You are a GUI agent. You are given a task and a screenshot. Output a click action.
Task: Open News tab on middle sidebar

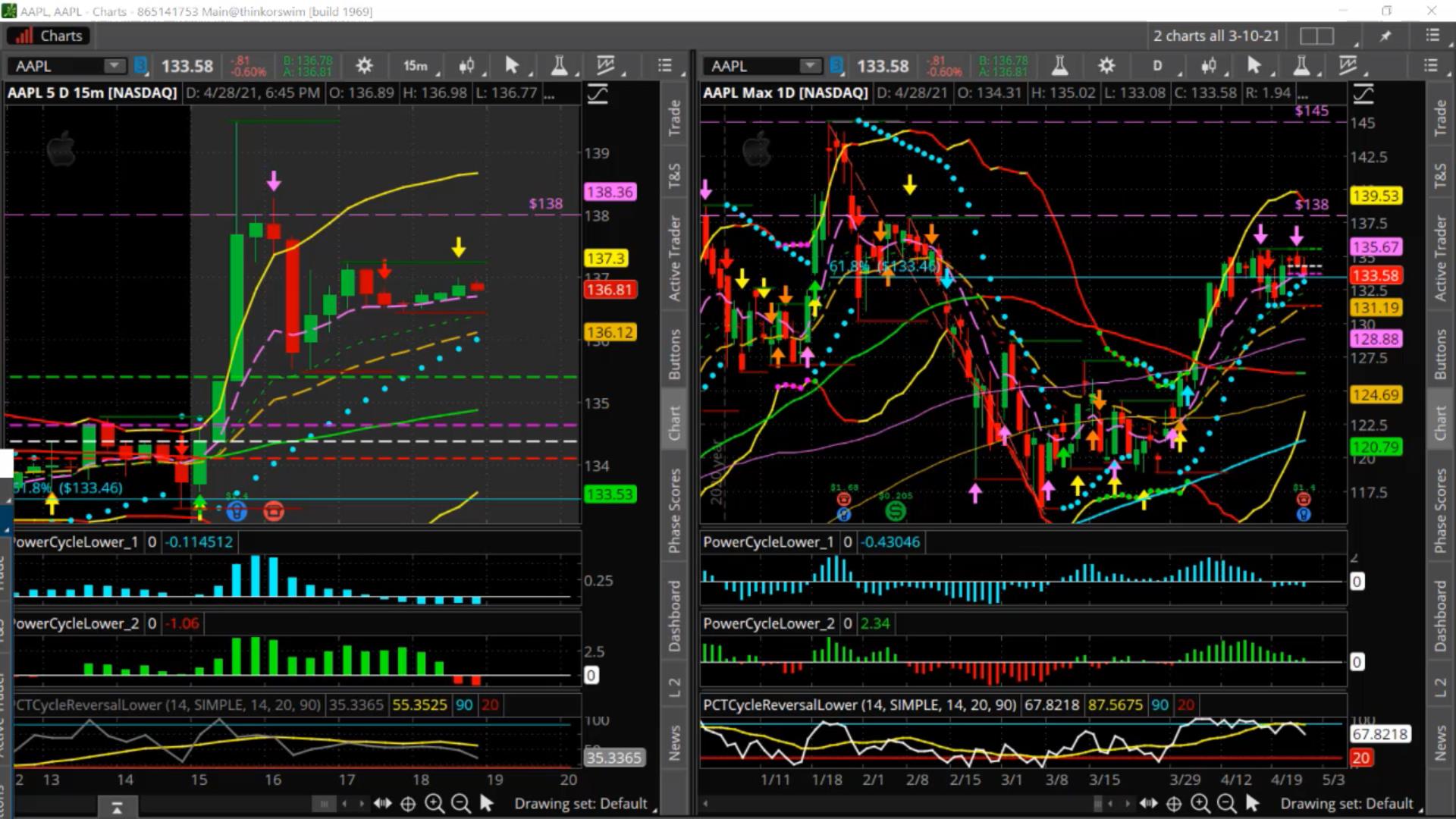point(674,742)
